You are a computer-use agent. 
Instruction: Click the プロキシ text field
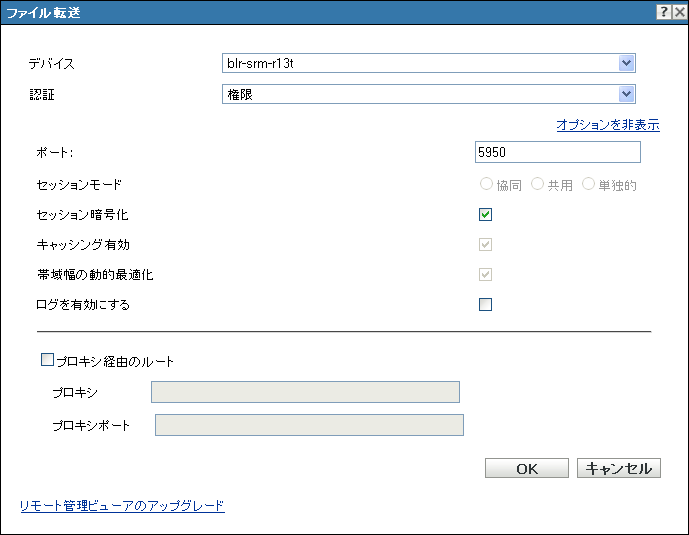click(x=305, y=392)
